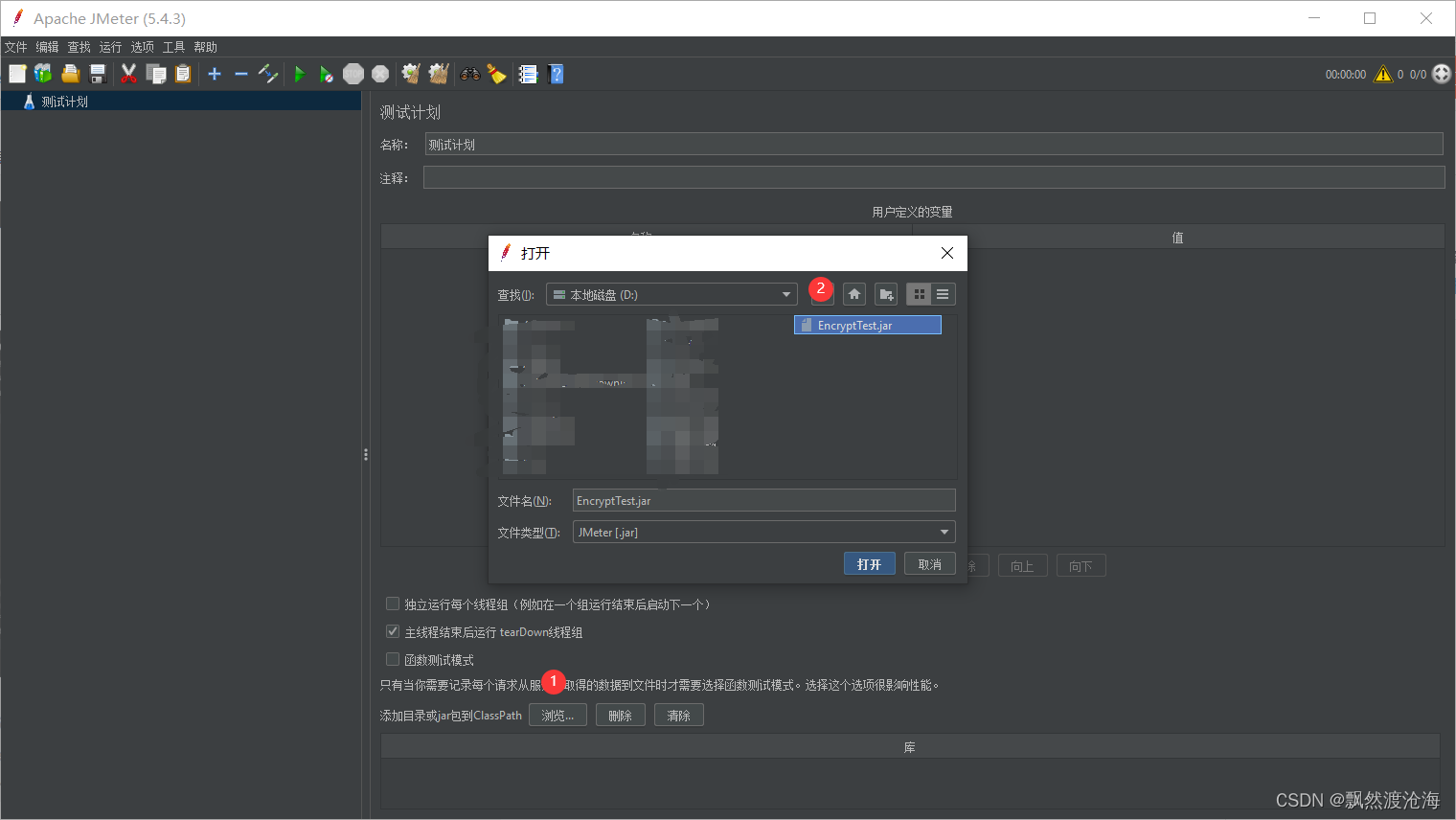1456x820 pixels.
Task: Uncheck 主线程结束后运行 tearDown线程组
Action: pyautogui.click(x=393, y=631)
